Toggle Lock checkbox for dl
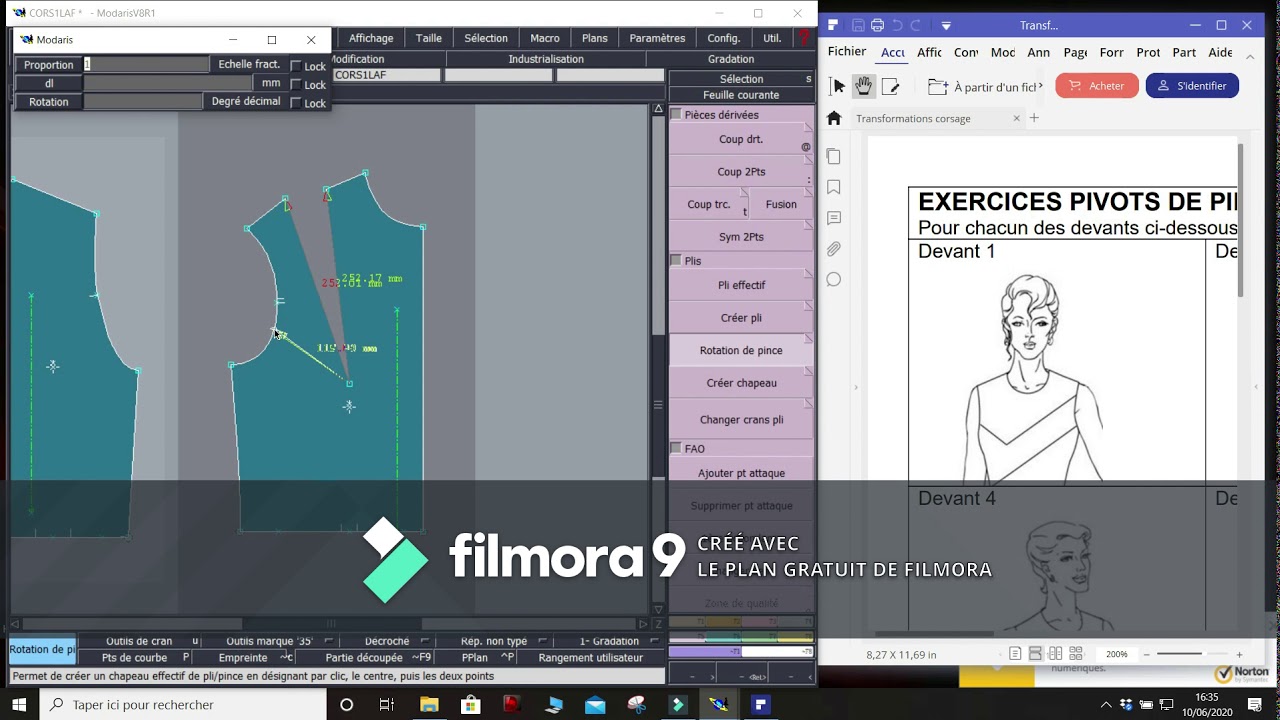 (x=296, y=85)
